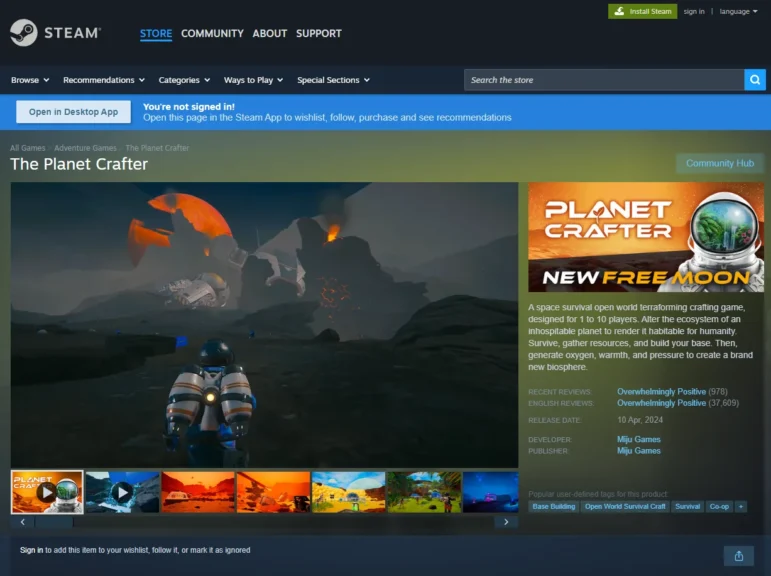Open the Browse dropdown menu
This screenshot has width=771, height=576.
(x=30, y=80)
